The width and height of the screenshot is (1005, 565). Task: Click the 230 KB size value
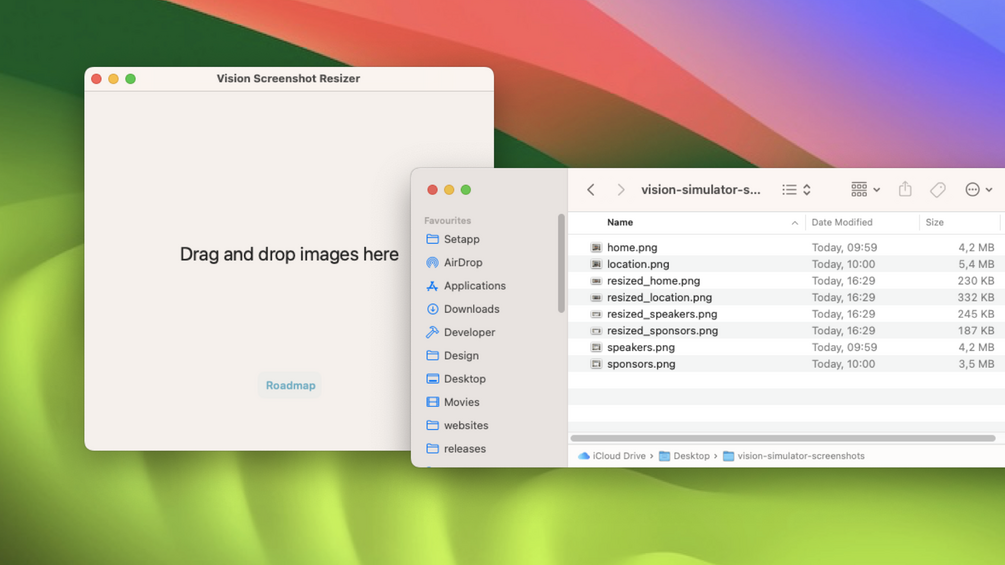976,281
